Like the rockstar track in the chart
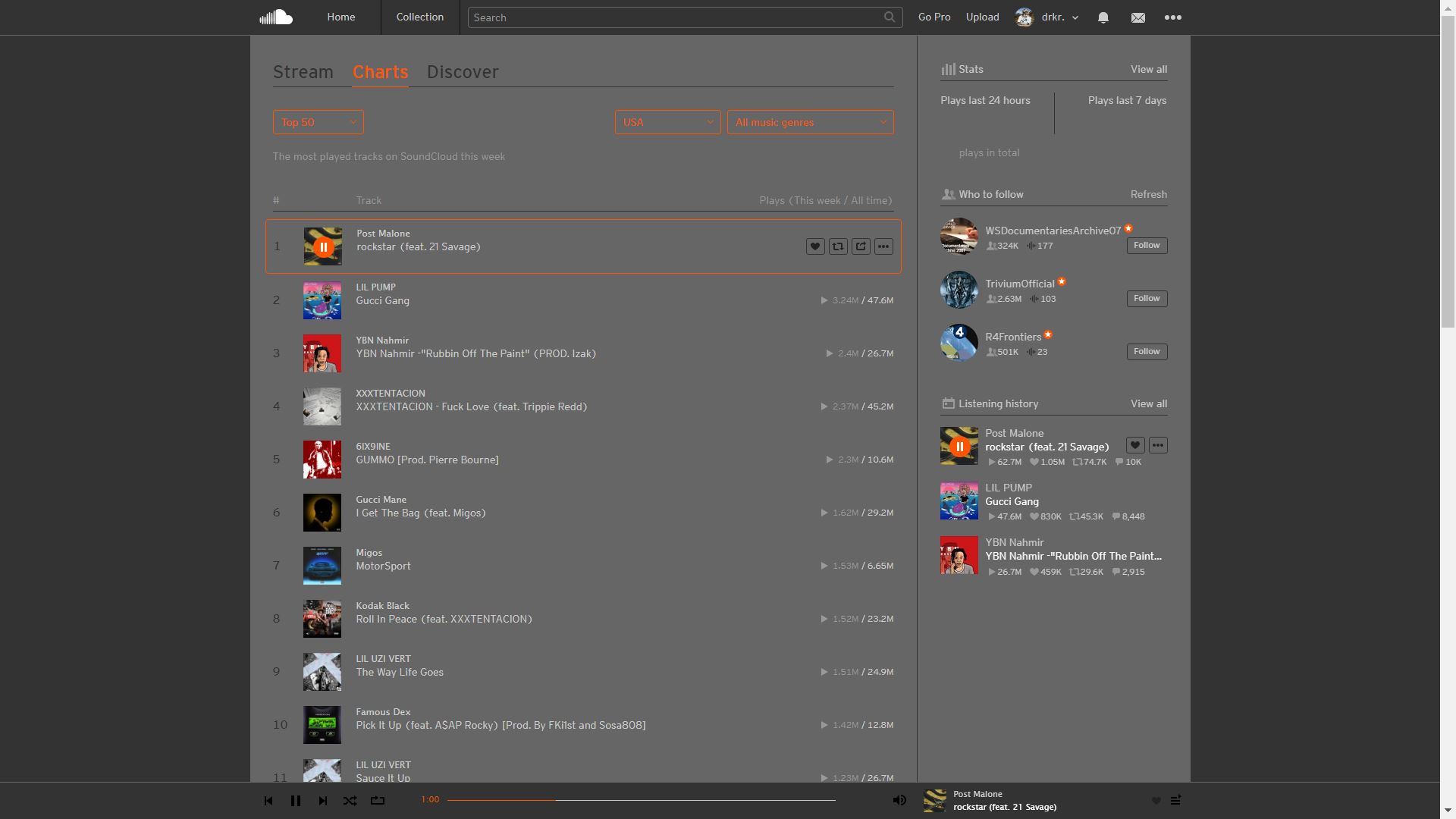 coord(814,246)
